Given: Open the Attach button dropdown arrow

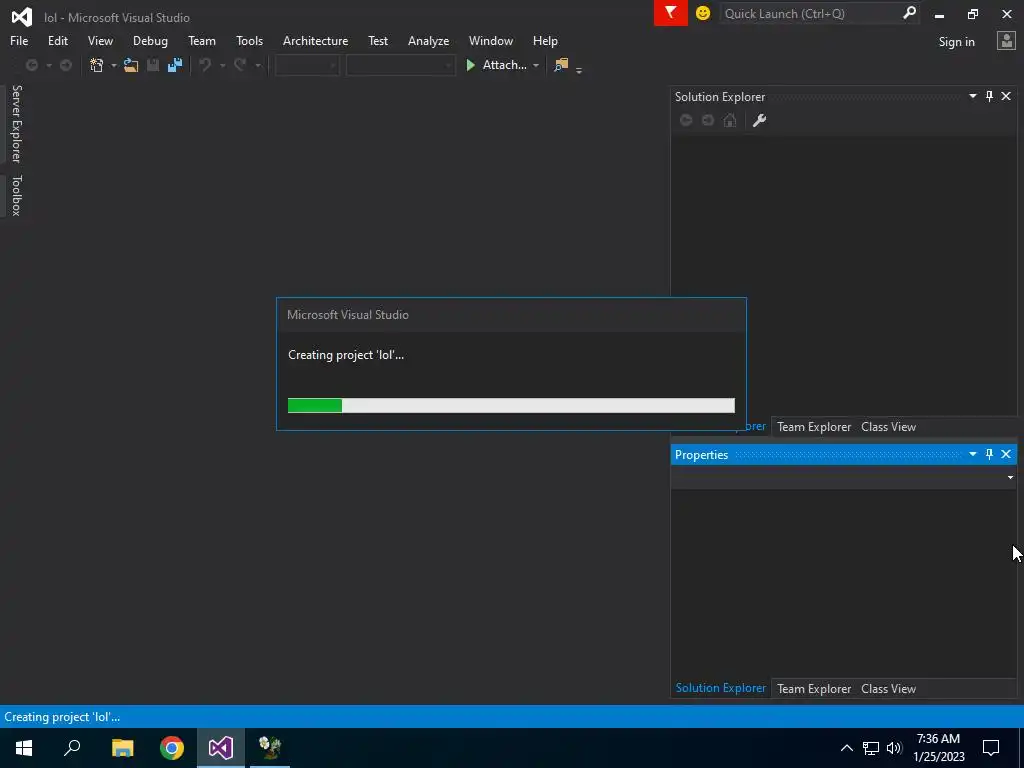Looking at the screenshot, I should pyautogui.click(x=536, y=65).
